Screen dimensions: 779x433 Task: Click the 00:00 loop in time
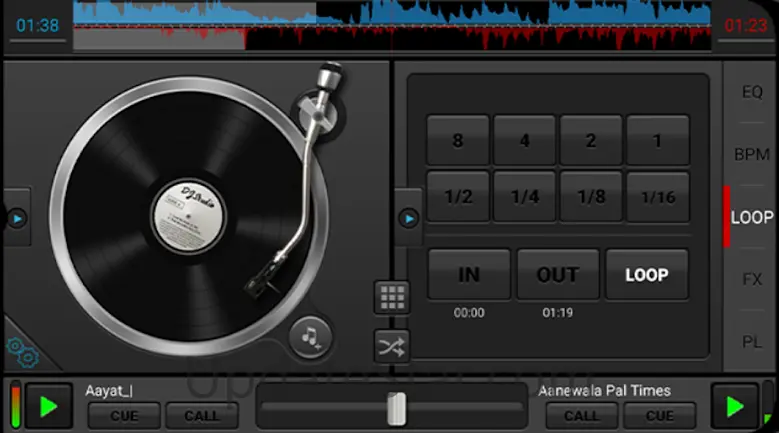click(469, 312)
